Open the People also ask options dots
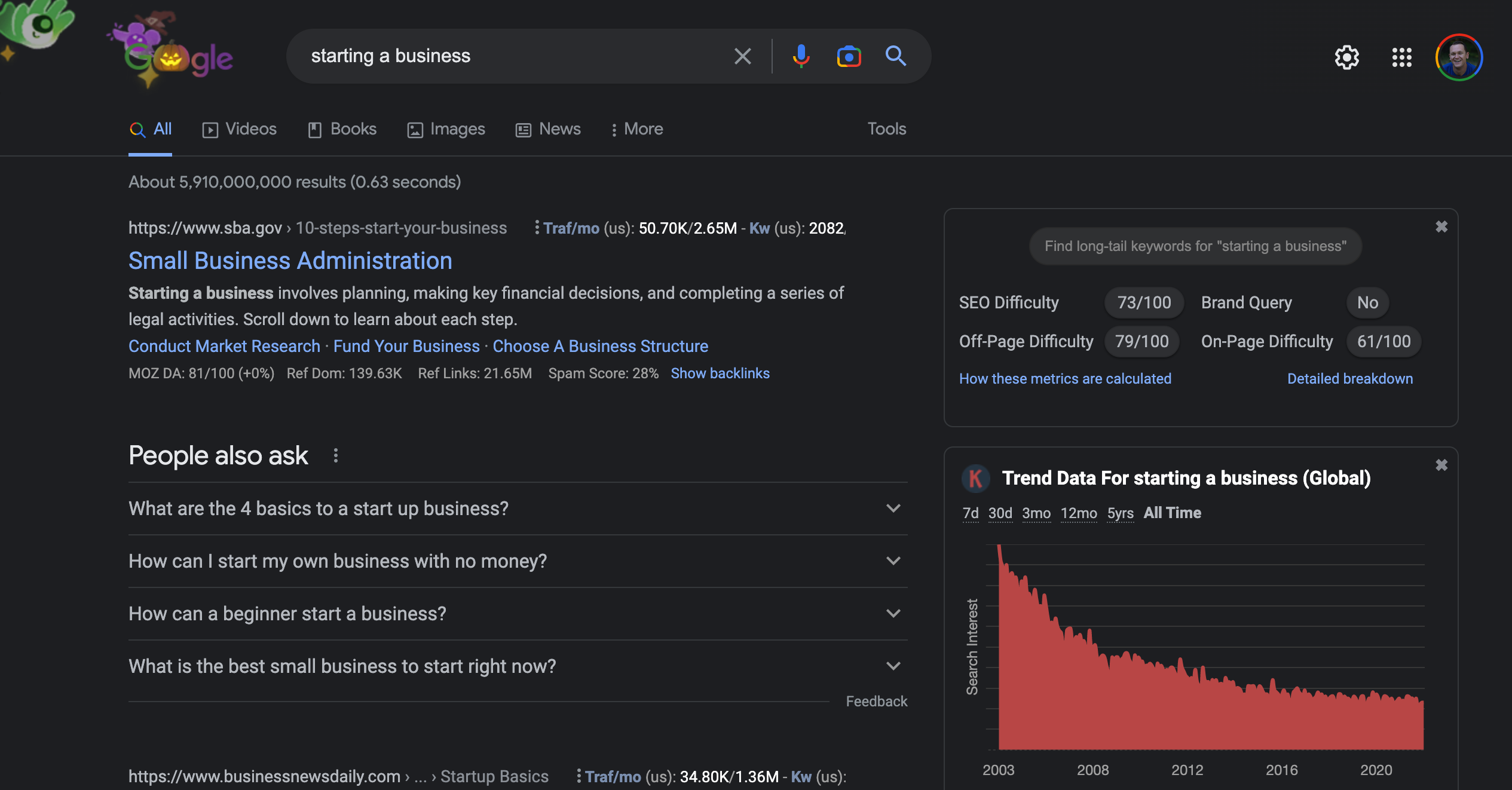The image size is (1512, 790). pos(336,456)
